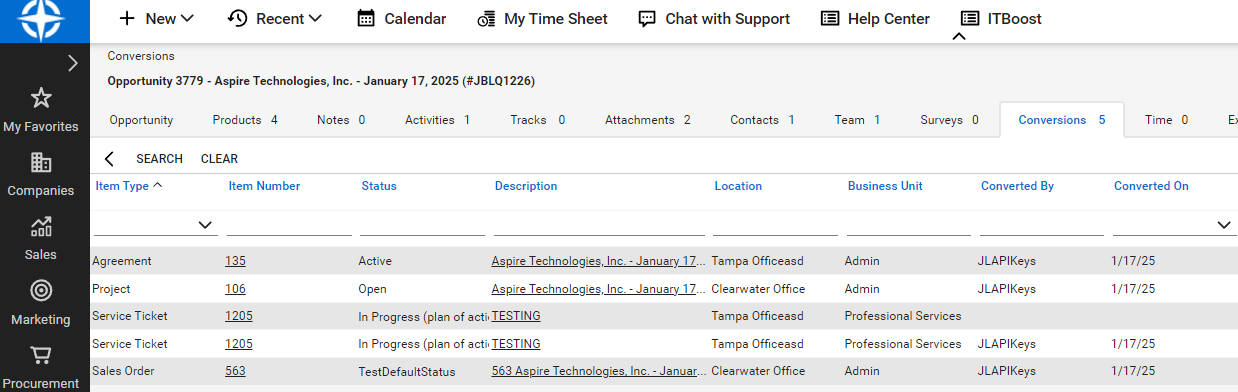The image size is (1238, 392).
Task: Open My Favorites star icon
Action: (41, 98)
